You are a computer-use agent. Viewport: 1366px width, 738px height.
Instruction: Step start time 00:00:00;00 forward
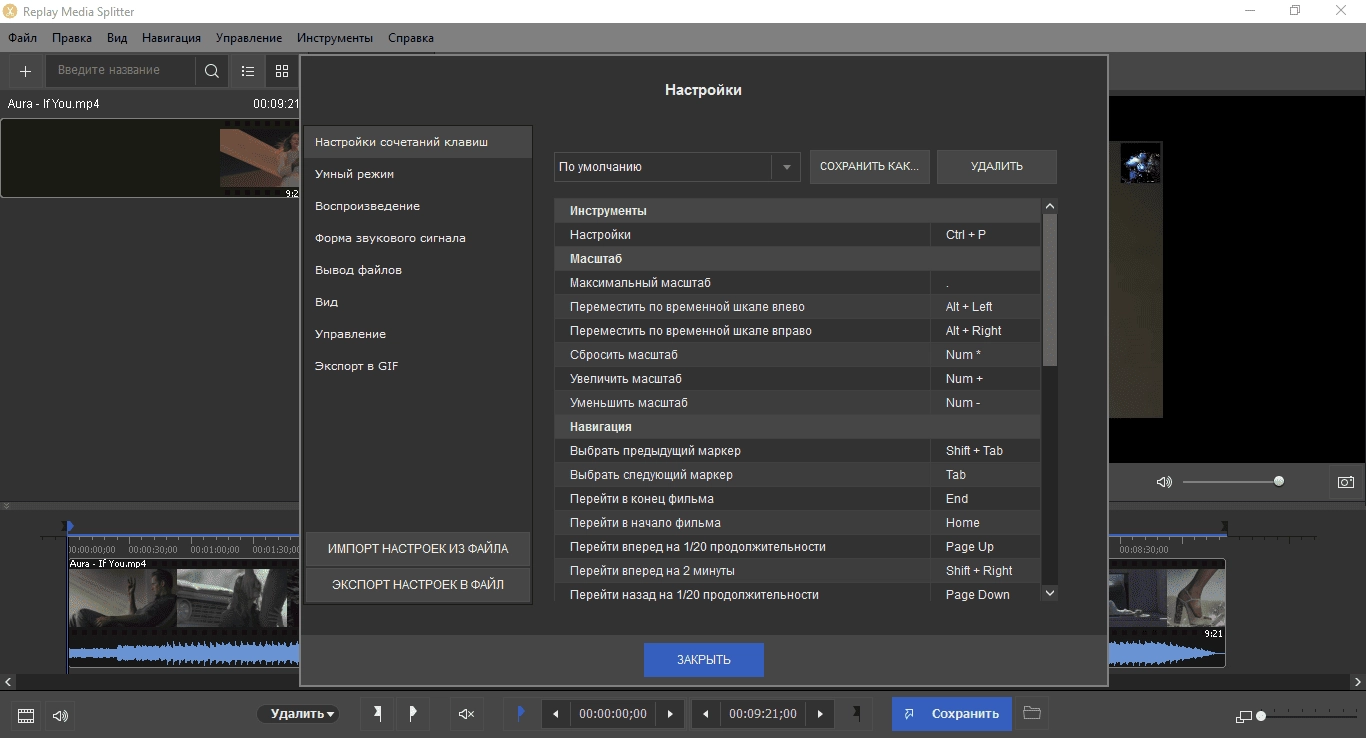[671, 714]
